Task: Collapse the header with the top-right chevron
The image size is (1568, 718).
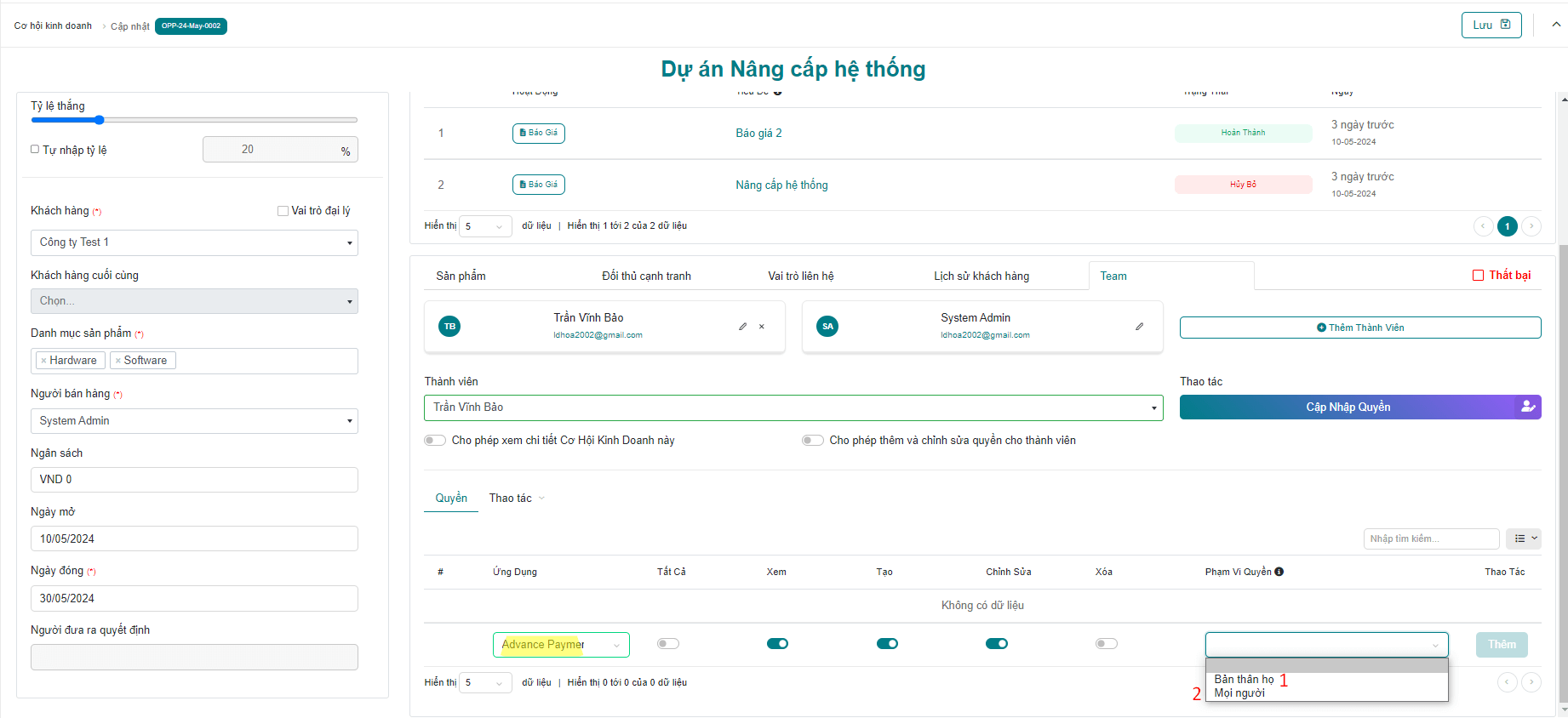Action: [1556, 25]
